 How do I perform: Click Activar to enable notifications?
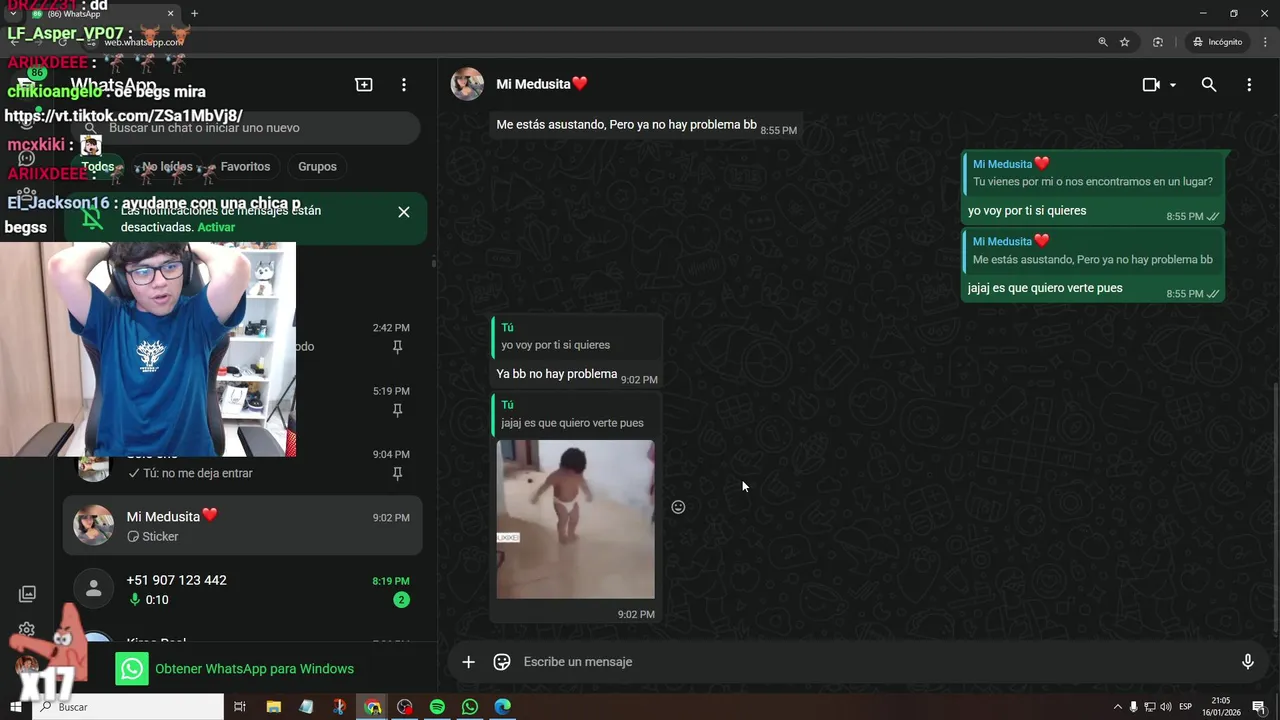[x=216, y=227]
